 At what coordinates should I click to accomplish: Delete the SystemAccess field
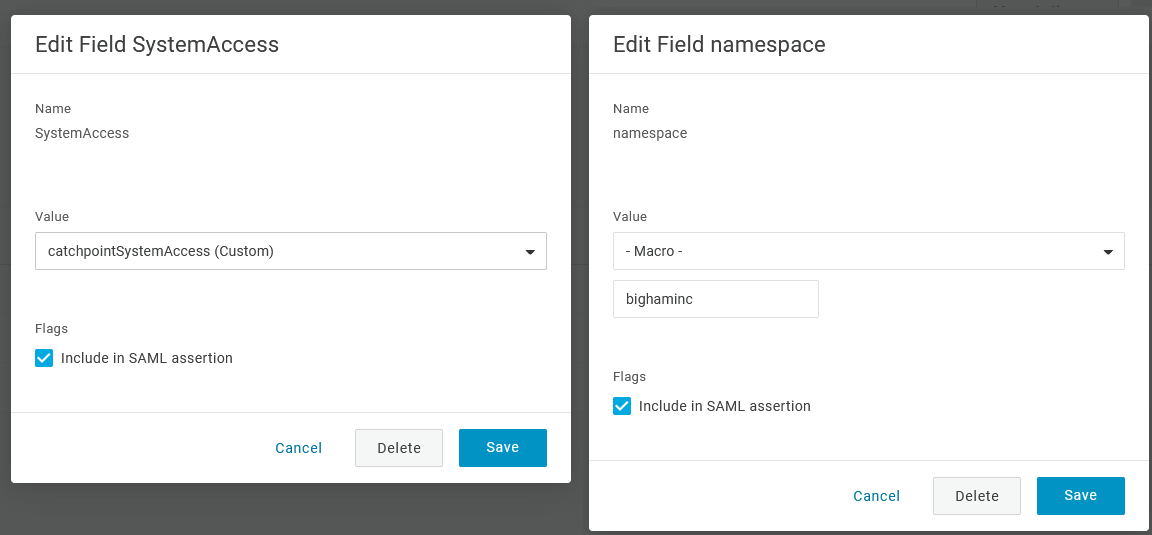click(399, 448)
